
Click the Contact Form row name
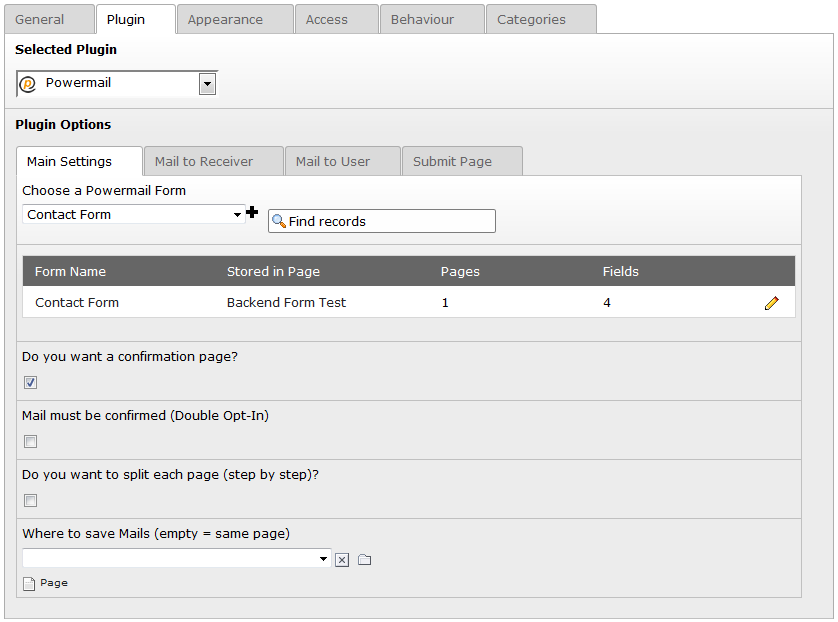[x=77, y=303]
